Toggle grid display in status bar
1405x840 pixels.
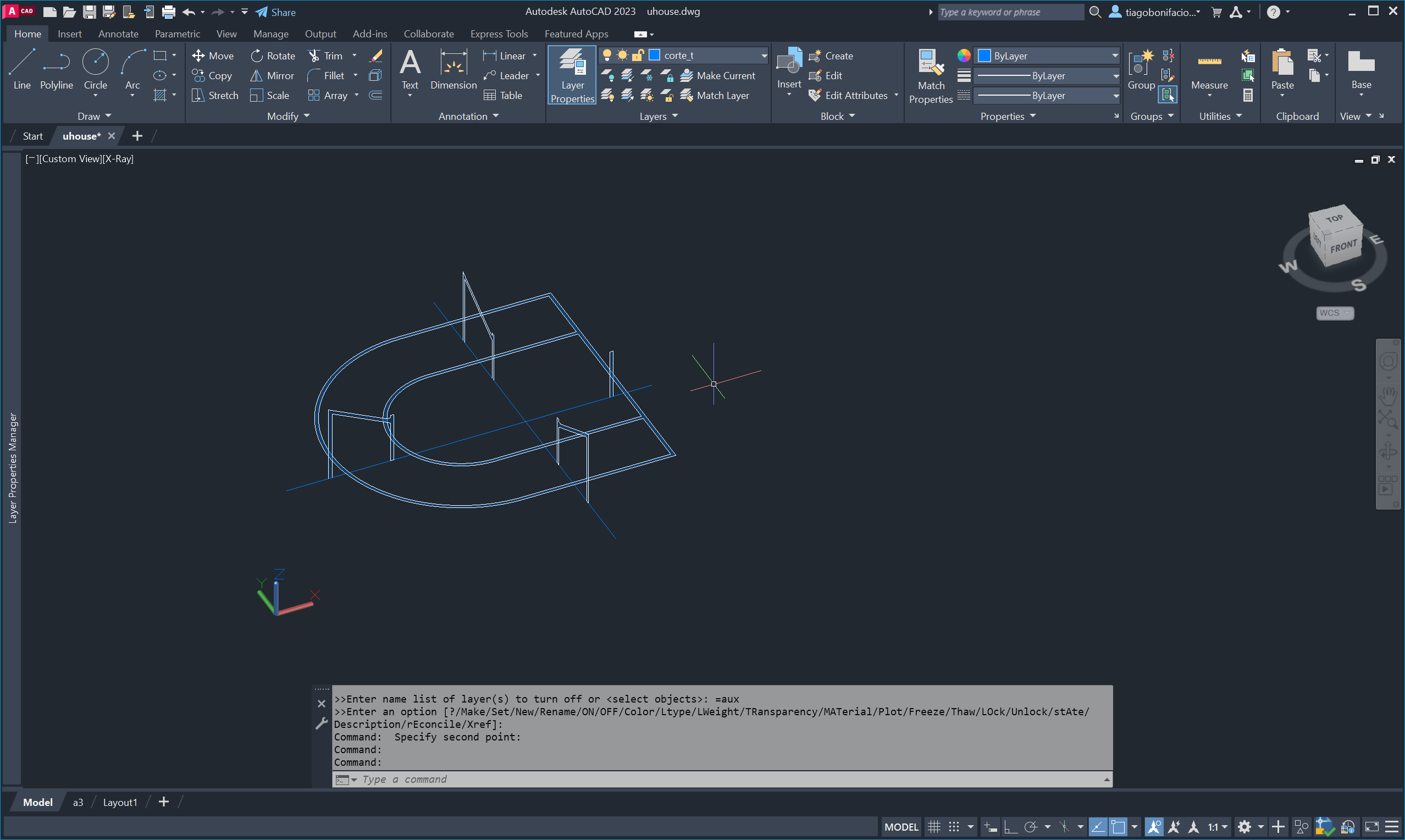(934, 827)
